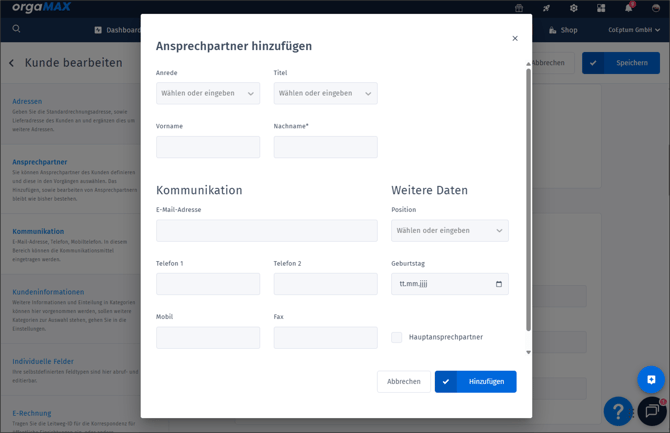
Task: Open the help question mark button
Action: [x=618, y=411]
